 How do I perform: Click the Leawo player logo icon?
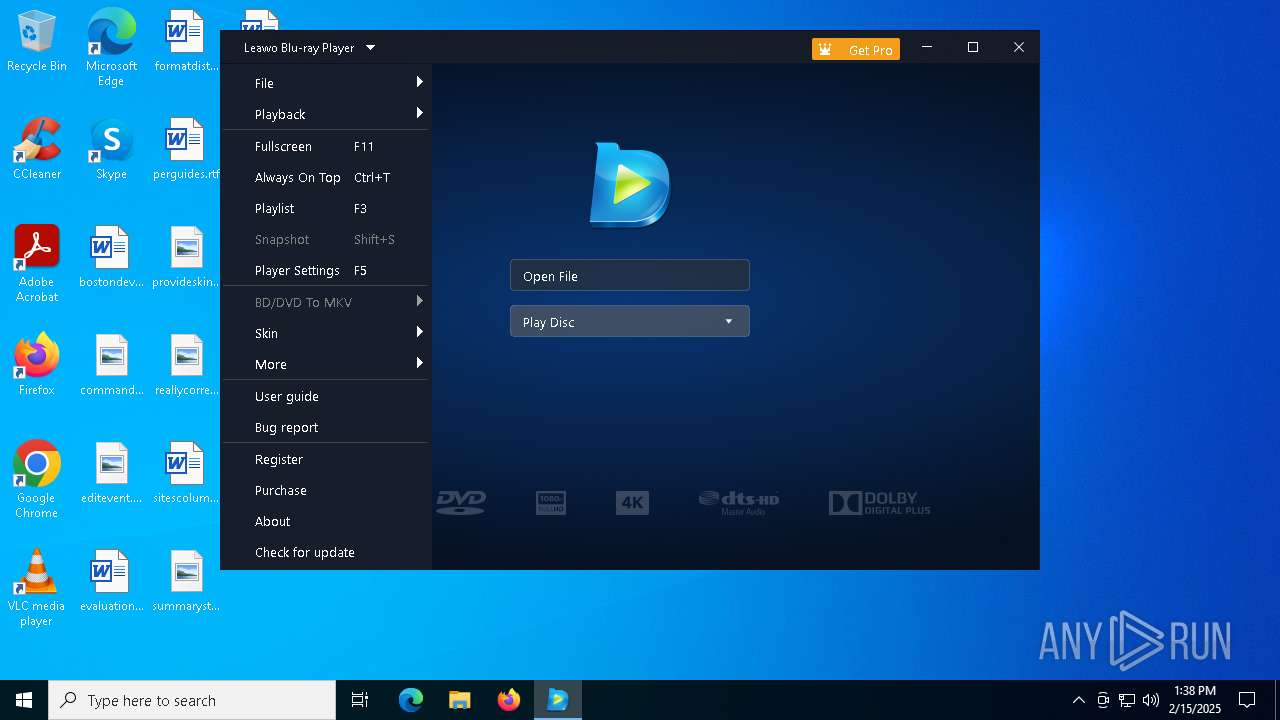tap(629, 184)
